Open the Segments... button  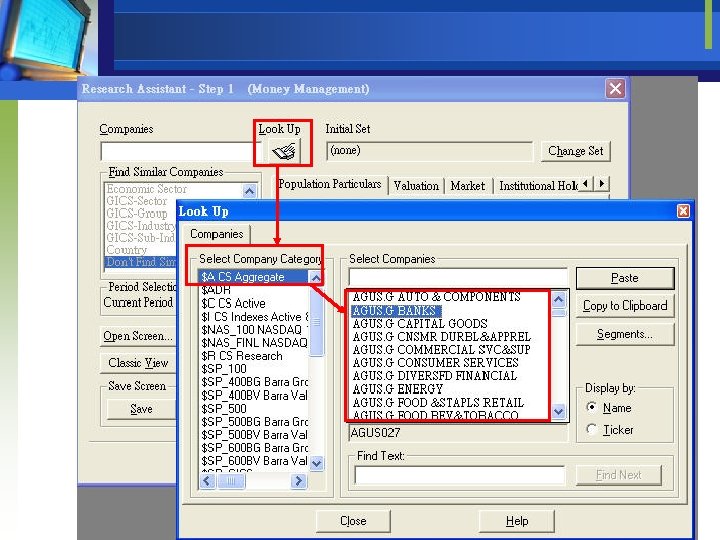tap(625, 334)
